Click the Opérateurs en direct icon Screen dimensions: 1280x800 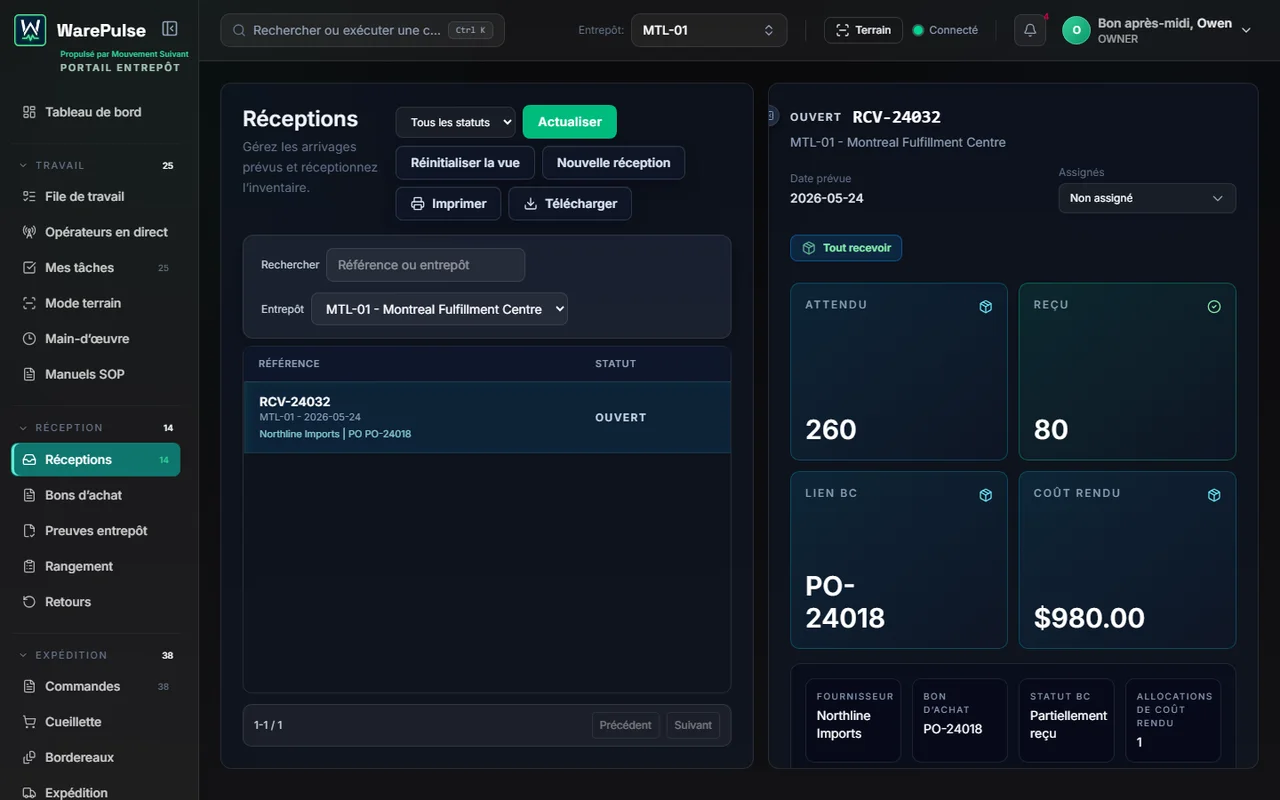(29, 232)
